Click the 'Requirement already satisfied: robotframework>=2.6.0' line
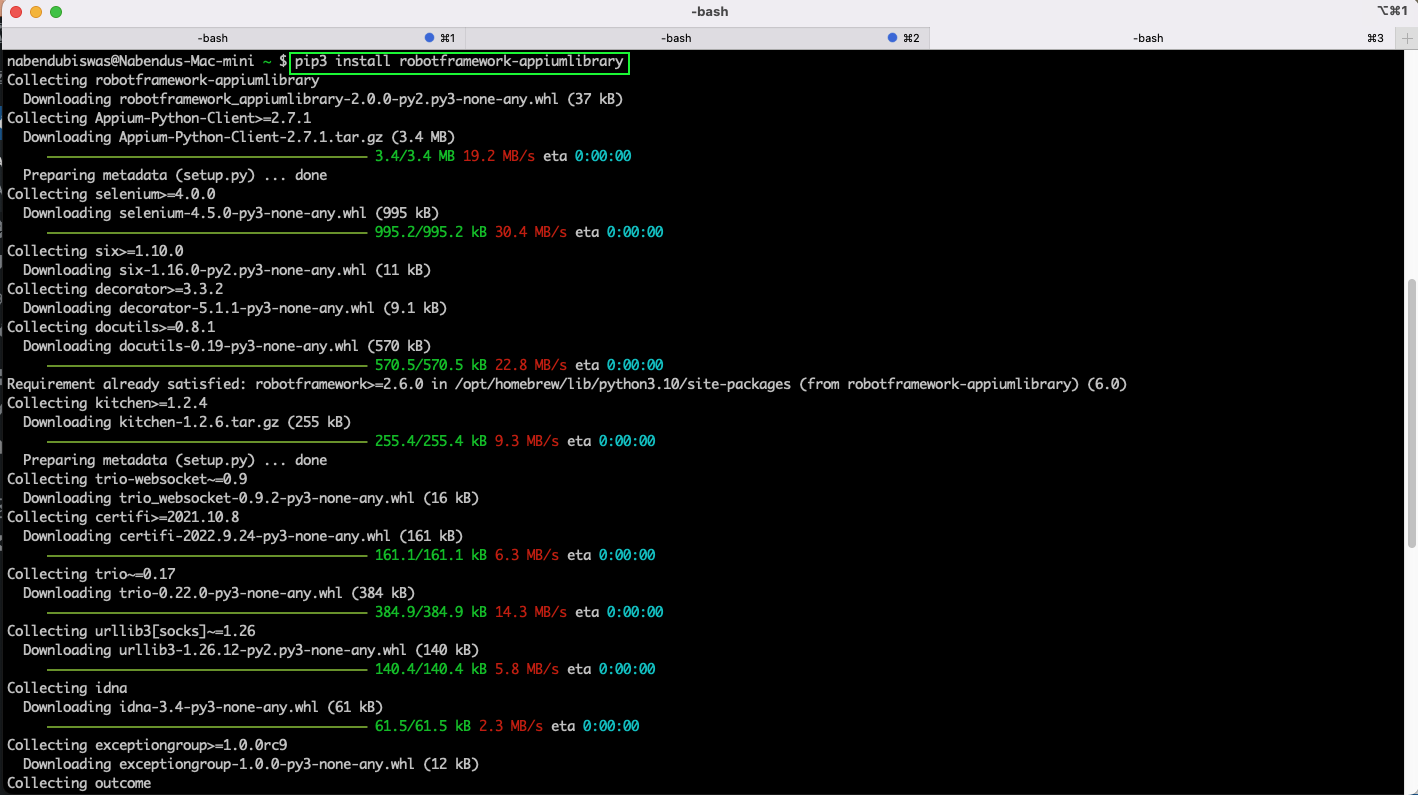 [x=567, y=384]
